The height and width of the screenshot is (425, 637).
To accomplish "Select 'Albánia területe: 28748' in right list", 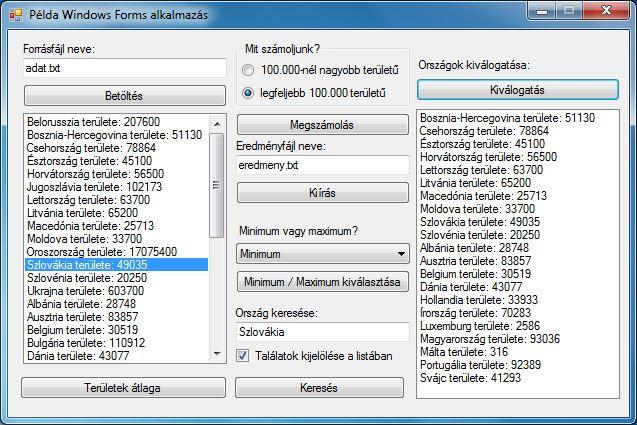I will click(x=518, y=248).
